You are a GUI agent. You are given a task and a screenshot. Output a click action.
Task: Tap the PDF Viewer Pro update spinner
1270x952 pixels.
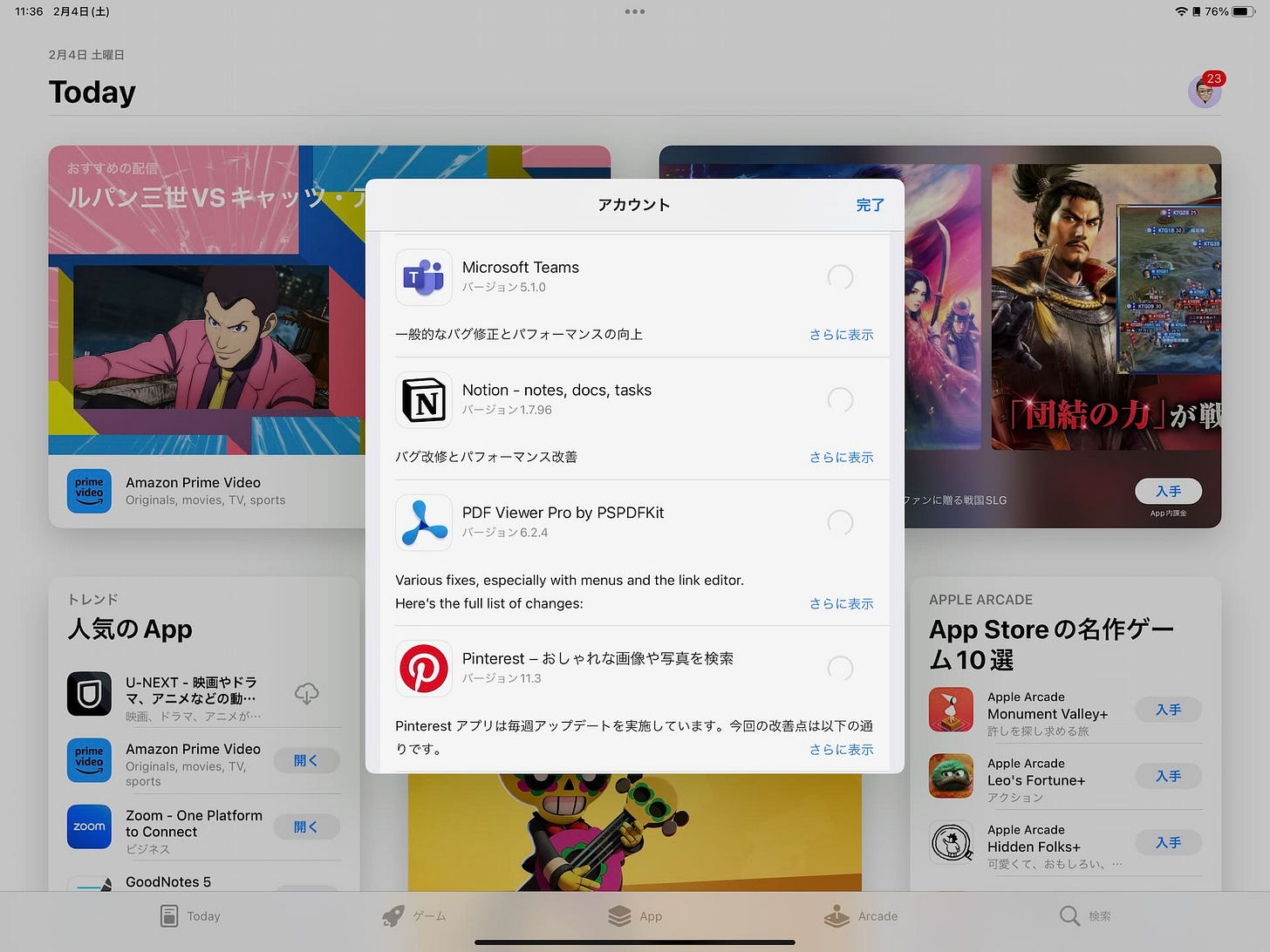tap(840, 523)
